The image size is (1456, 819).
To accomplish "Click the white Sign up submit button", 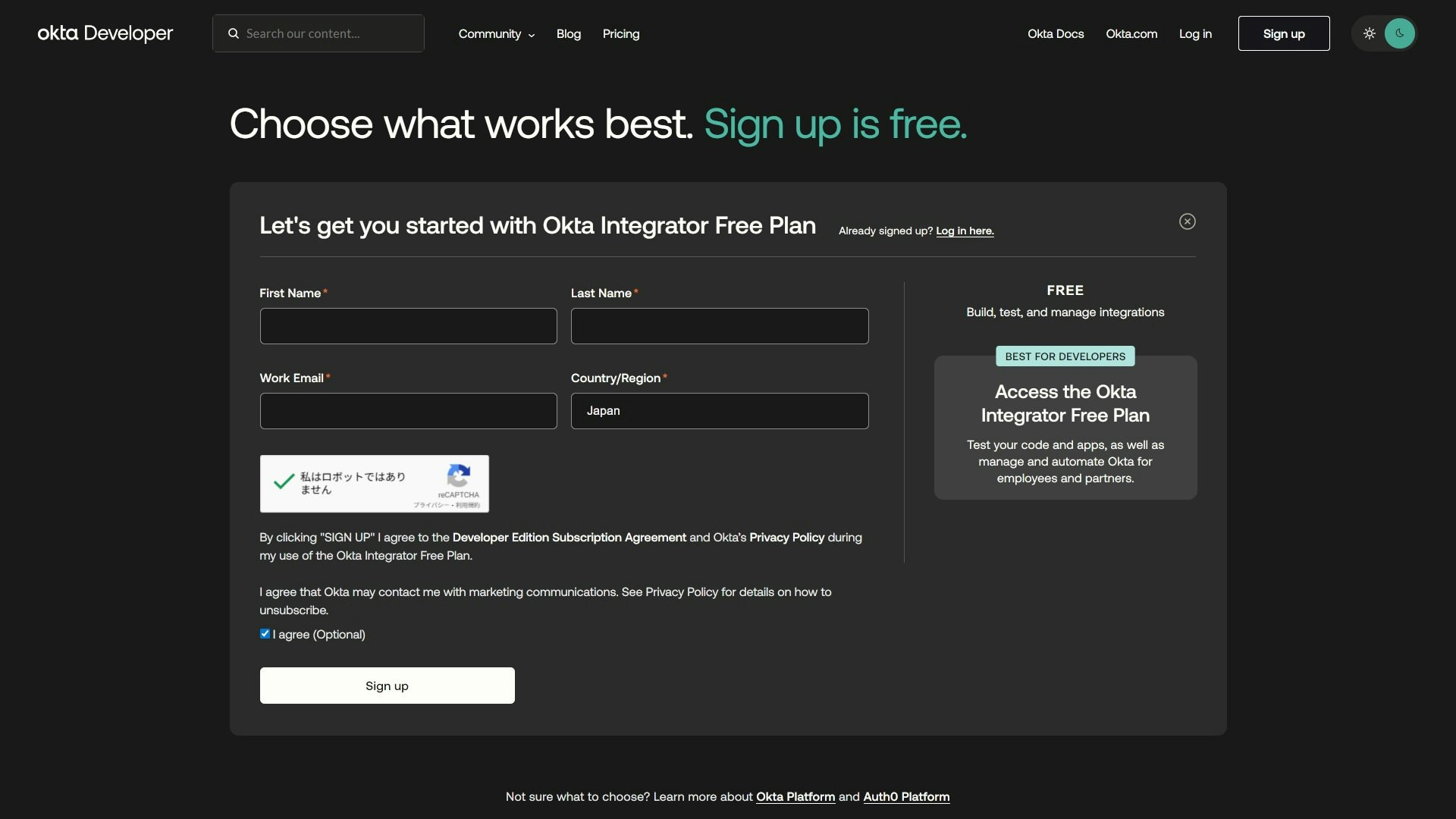I will (387, 686).
